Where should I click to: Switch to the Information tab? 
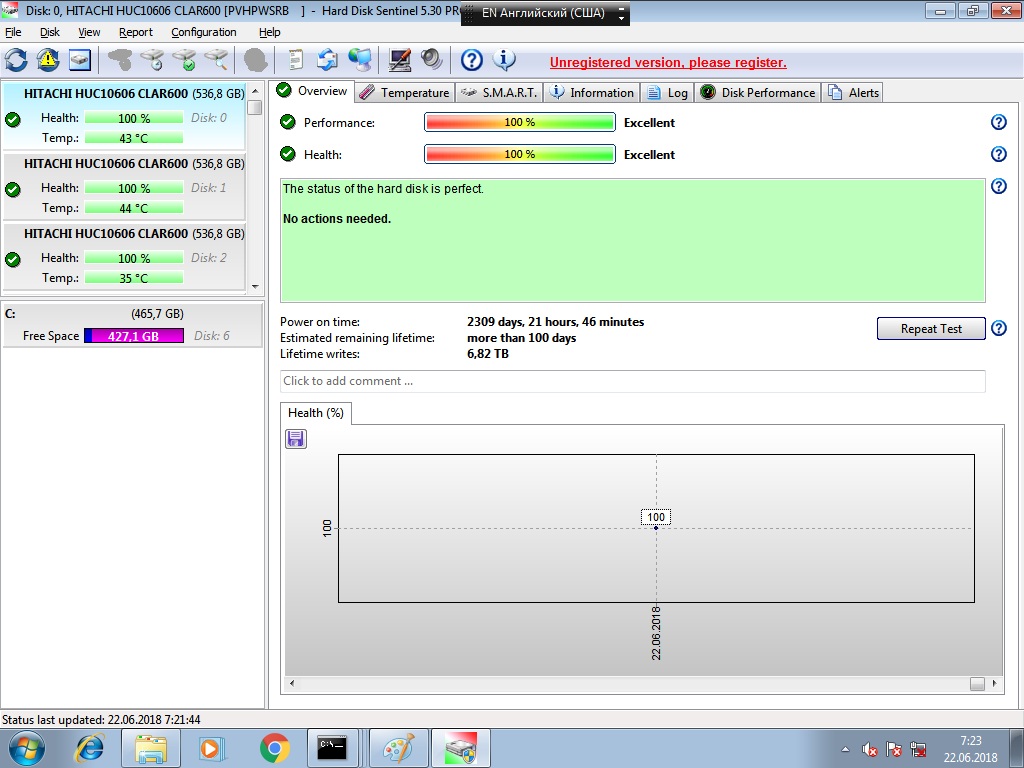pyautogui.click(x=591, y=93)
